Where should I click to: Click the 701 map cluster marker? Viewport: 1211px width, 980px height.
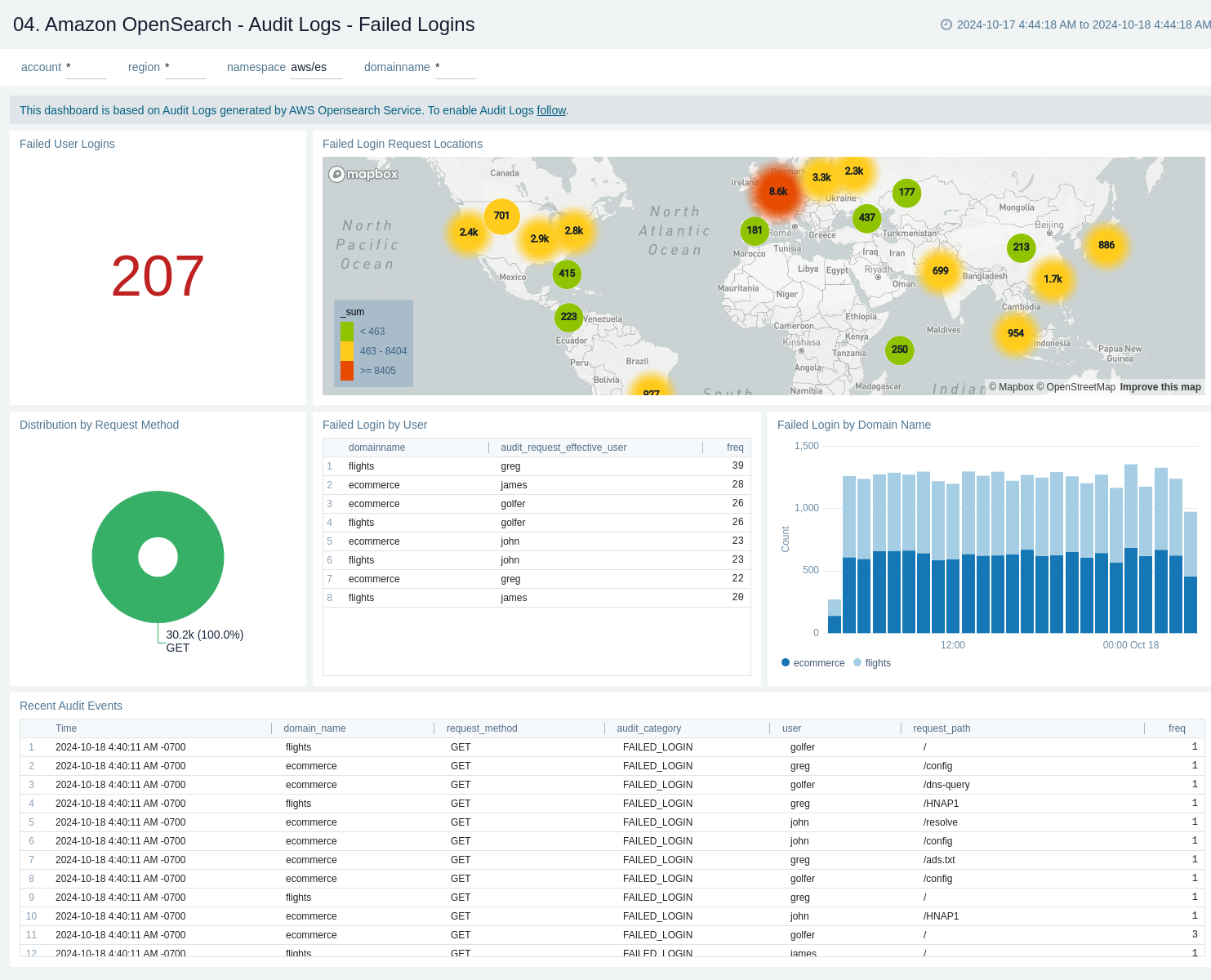(x=501, y=216)
